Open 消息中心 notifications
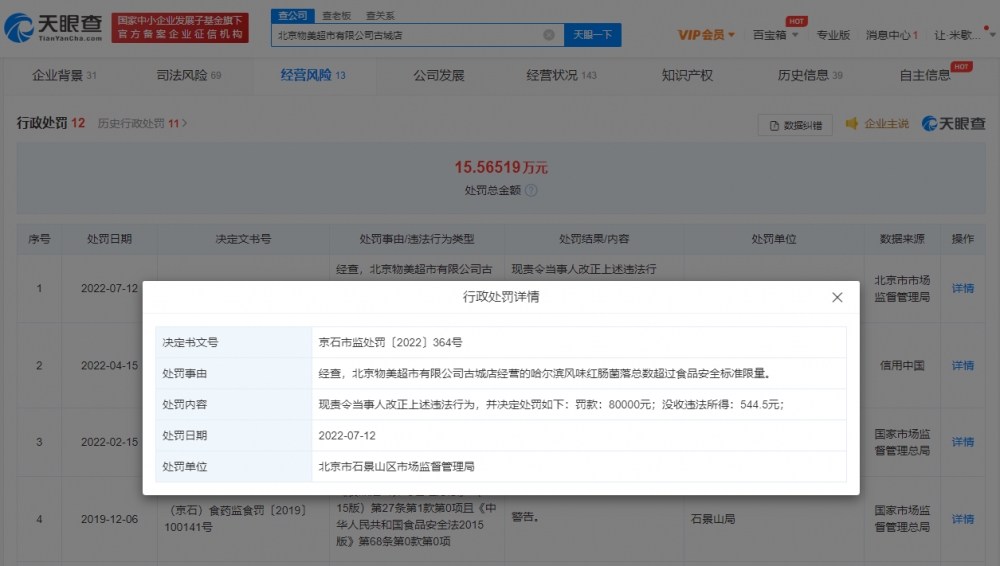Image resolution: width=1000 pixels, height=566 pixels. (892, 35)
